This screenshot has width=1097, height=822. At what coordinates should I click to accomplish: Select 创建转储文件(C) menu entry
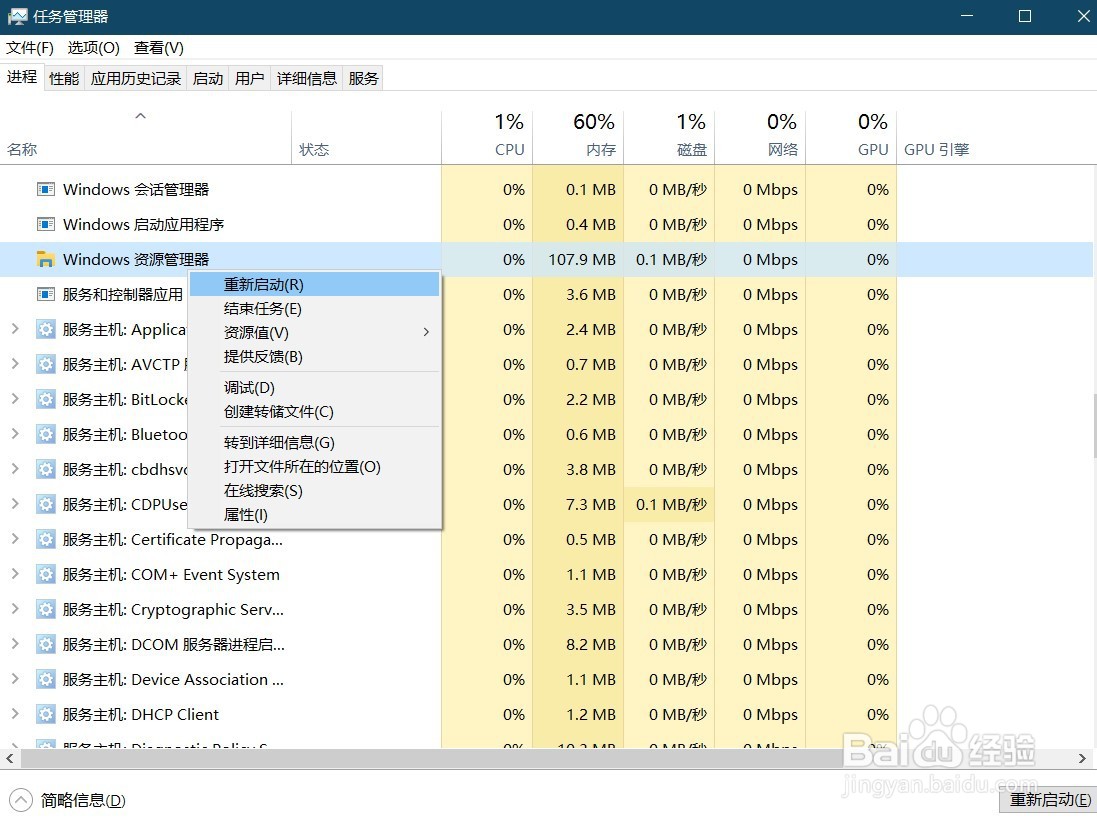pos(314,411)
